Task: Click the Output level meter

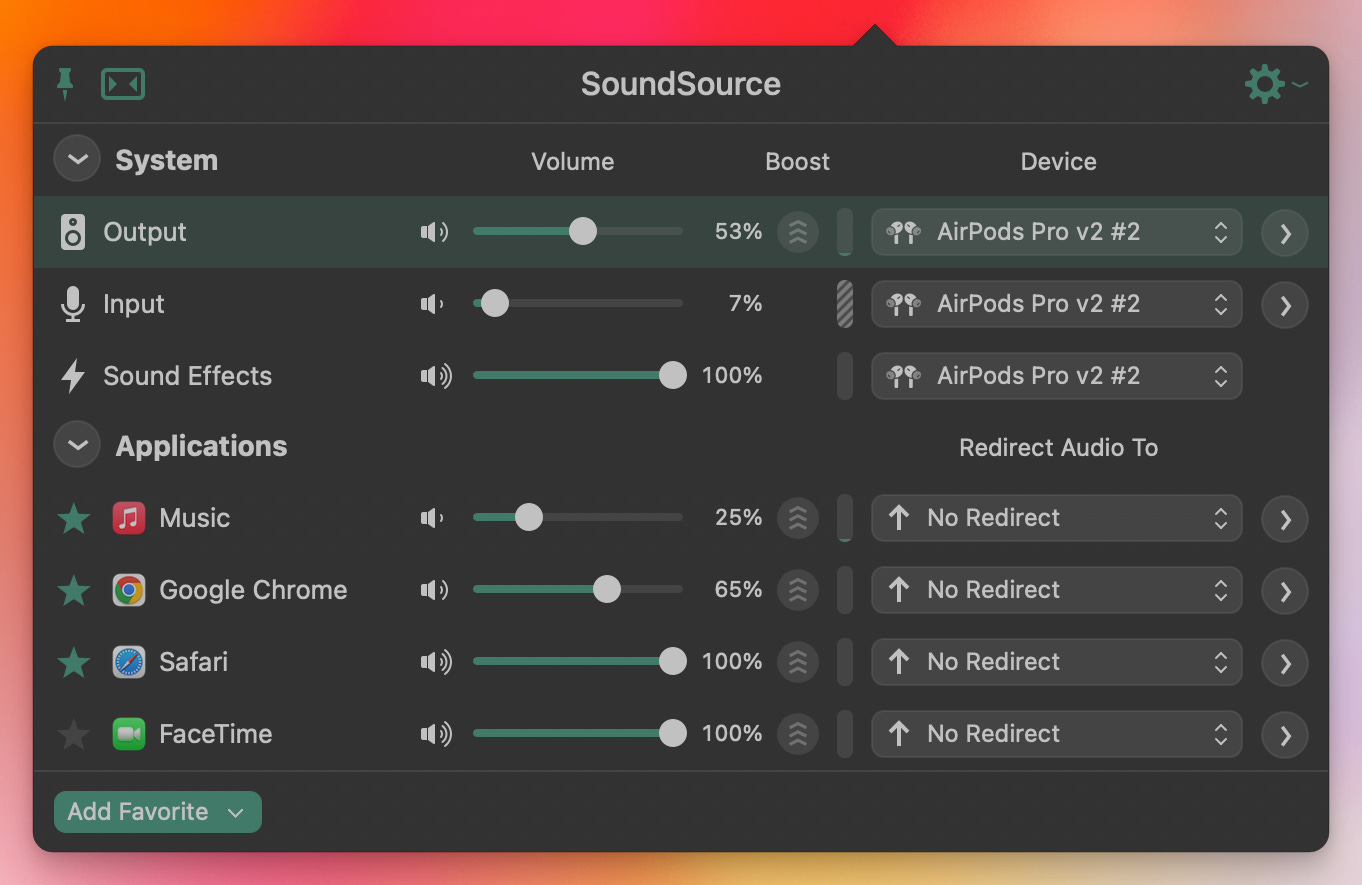Action: [x=845, y=232]
